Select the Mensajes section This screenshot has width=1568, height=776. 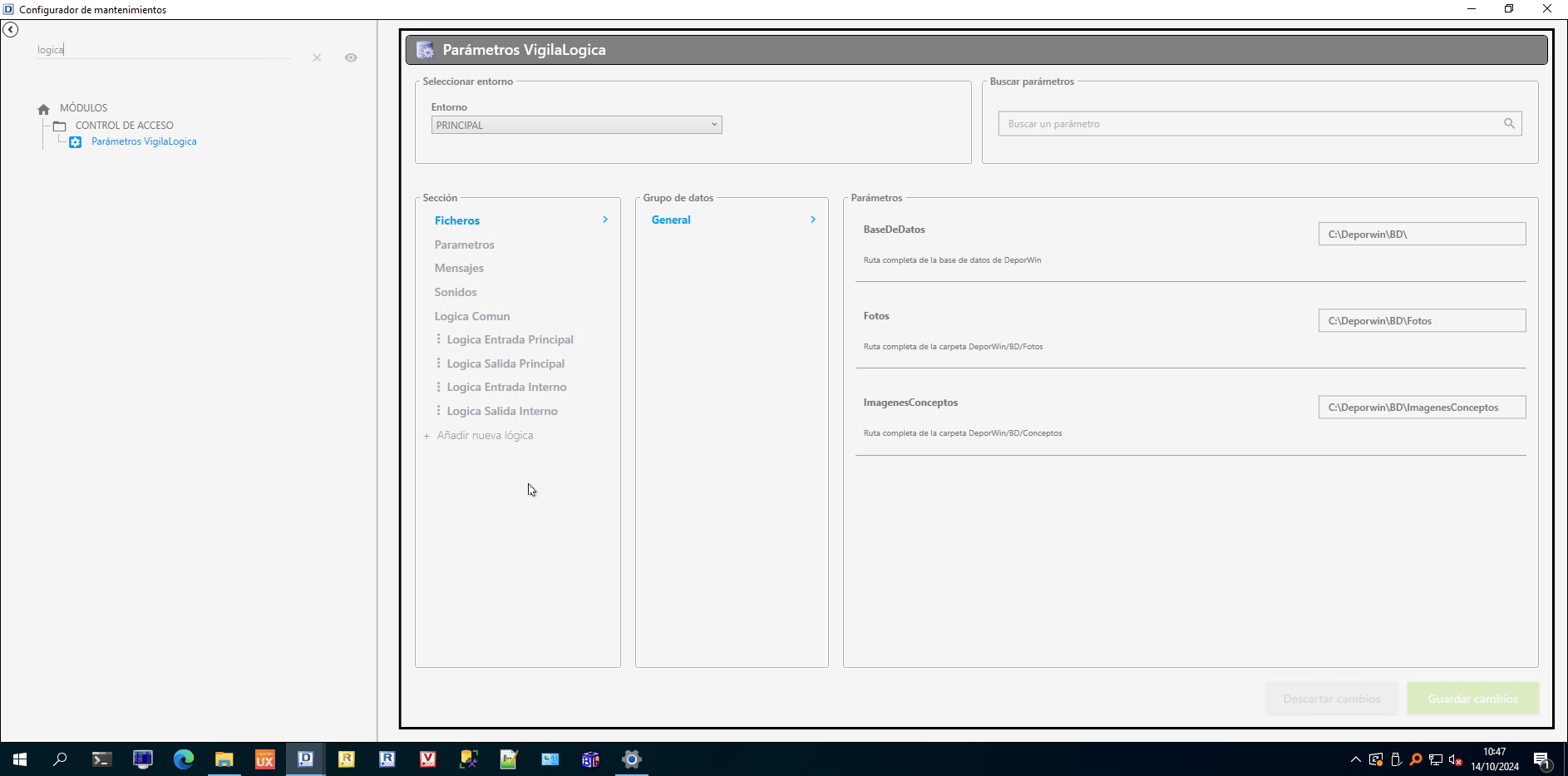[x=459, y=268]
